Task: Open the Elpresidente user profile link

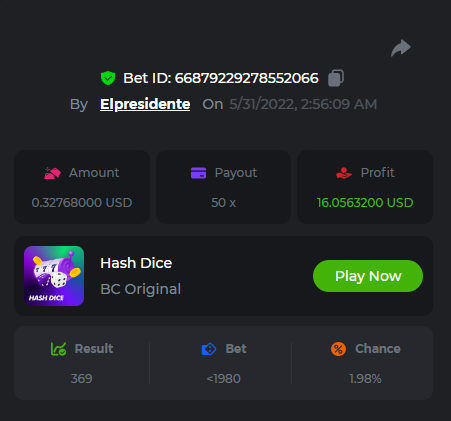Action: 145,104
